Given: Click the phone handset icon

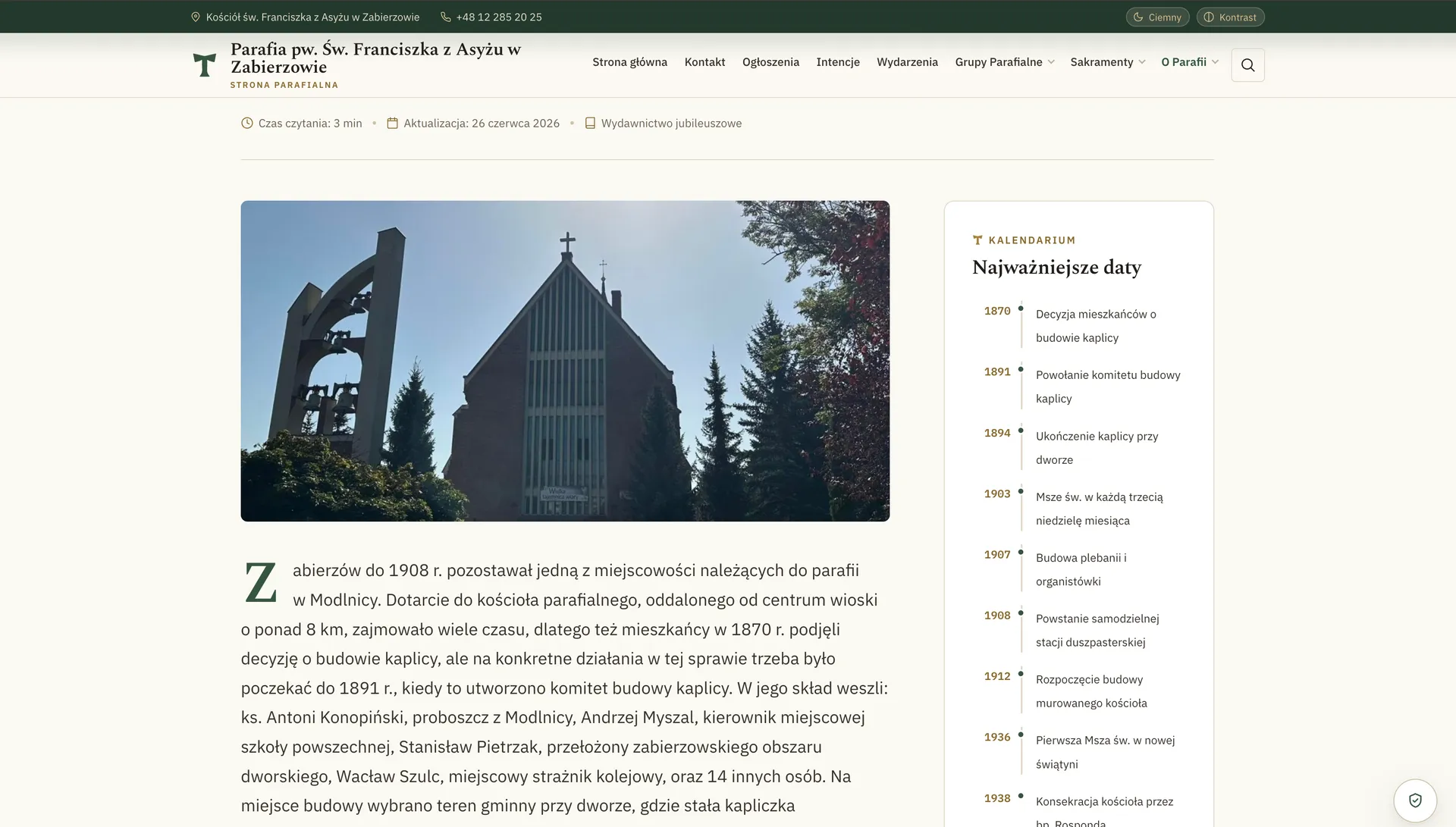Looking at the screenshot, I should click(x=446, y=17).
